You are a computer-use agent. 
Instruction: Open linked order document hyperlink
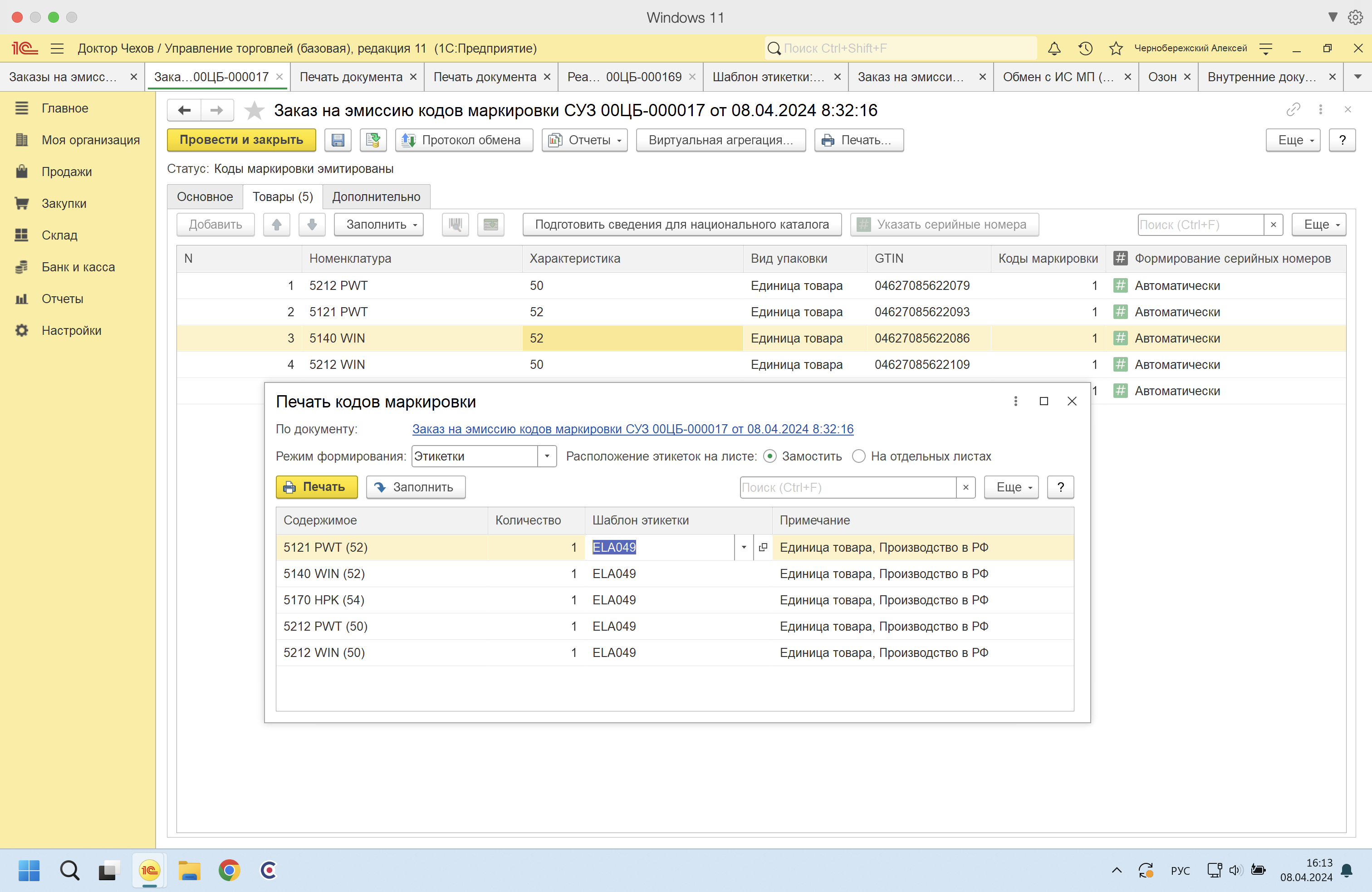point(632,429)
